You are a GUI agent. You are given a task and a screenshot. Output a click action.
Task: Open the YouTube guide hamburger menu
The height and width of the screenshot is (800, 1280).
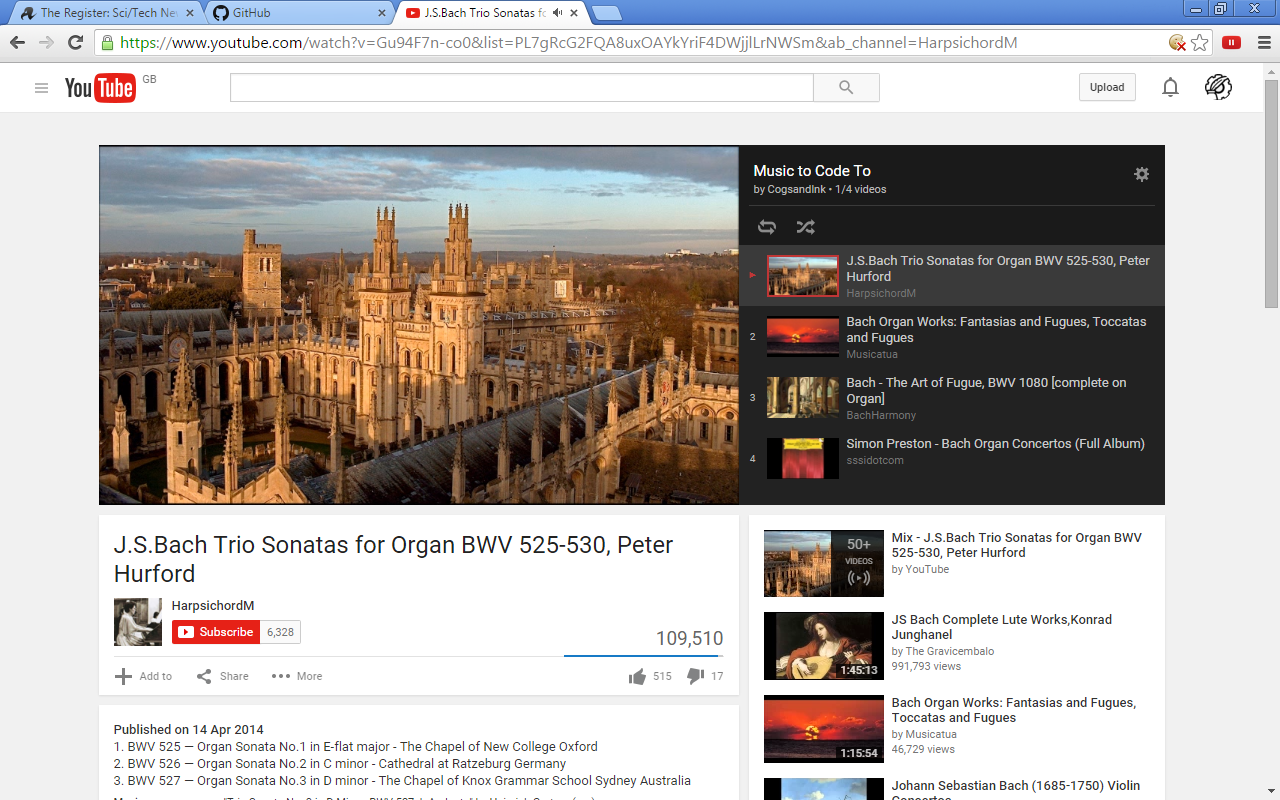point(41,88)
